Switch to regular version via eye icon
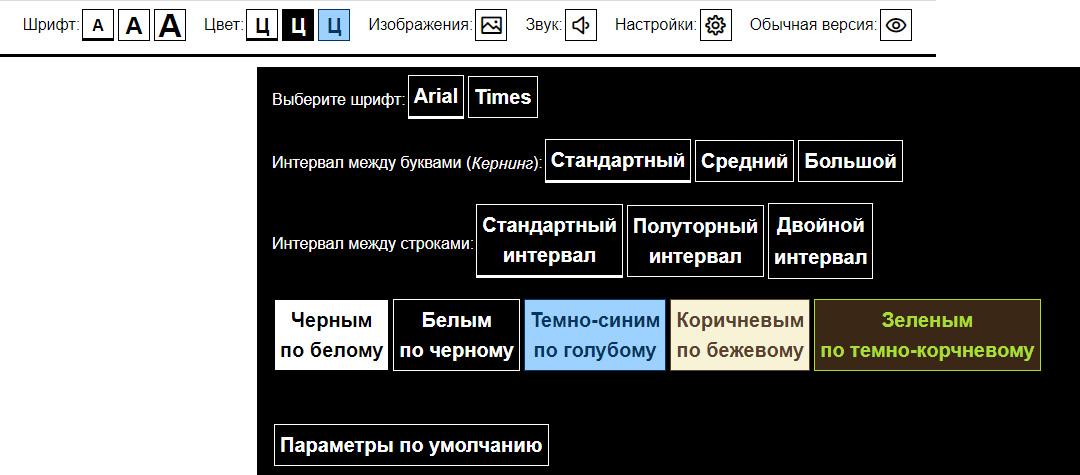This screenshot has width=1080, height=475. [x=896, y=26]
